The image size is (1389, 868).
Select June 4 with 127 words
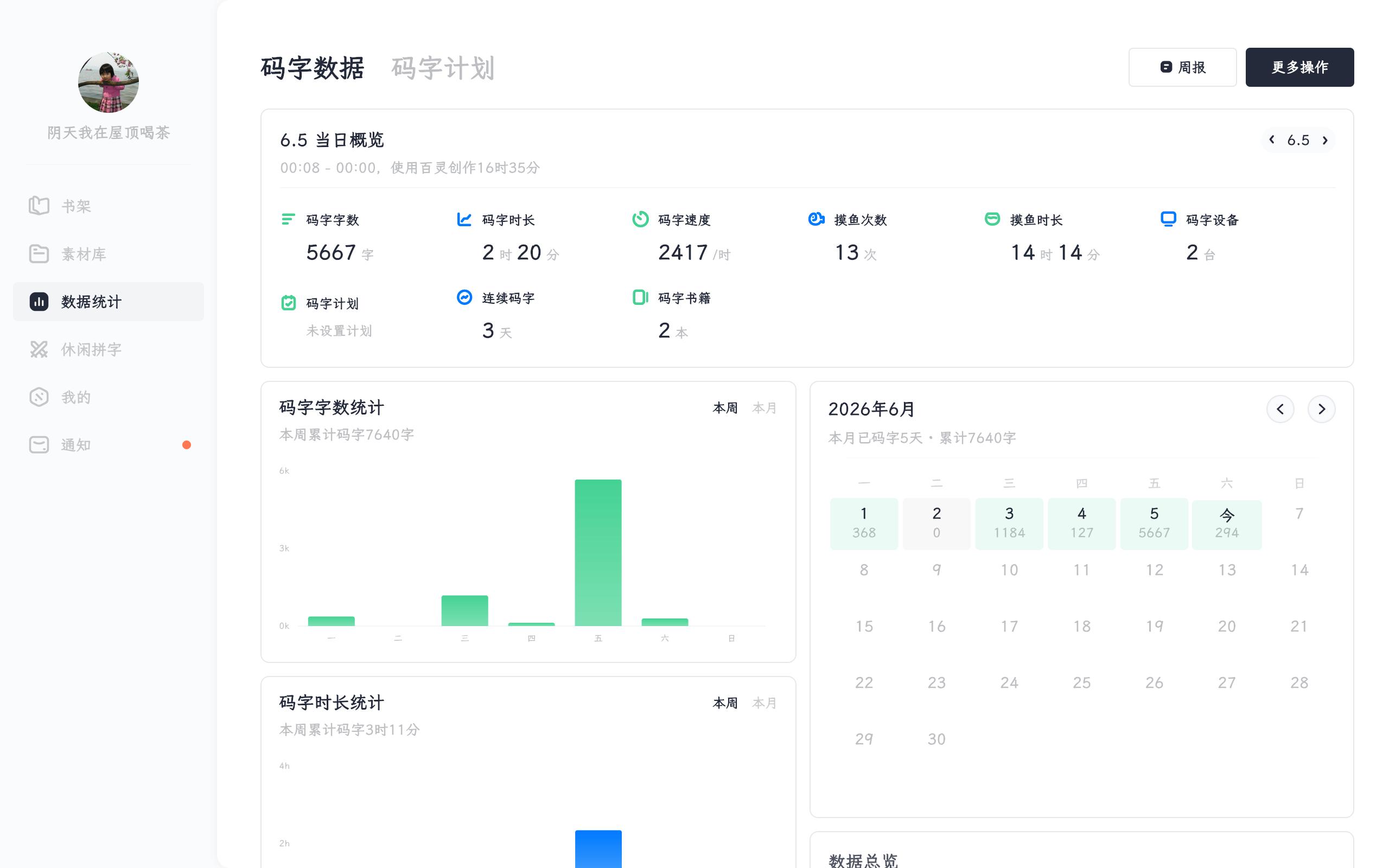(x=1081, y=524)
